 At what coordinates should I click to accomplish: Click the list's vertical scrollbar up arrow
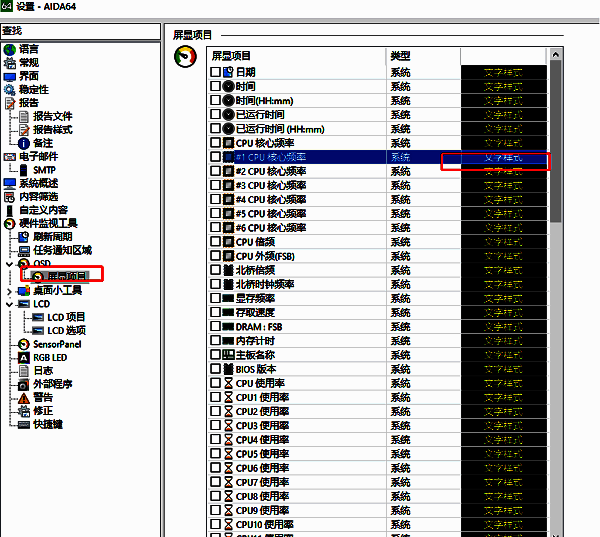click(555, 54)
